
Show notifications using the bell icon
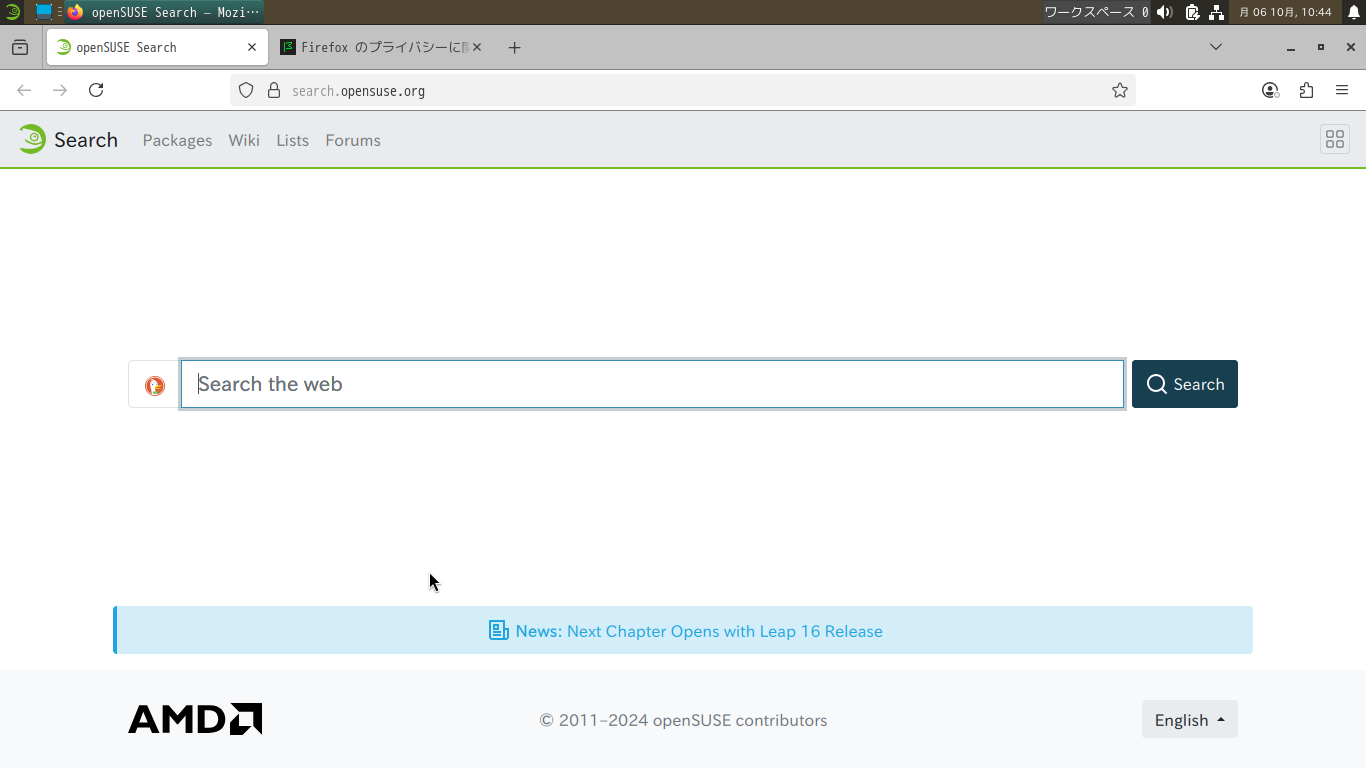[1354, 12]
